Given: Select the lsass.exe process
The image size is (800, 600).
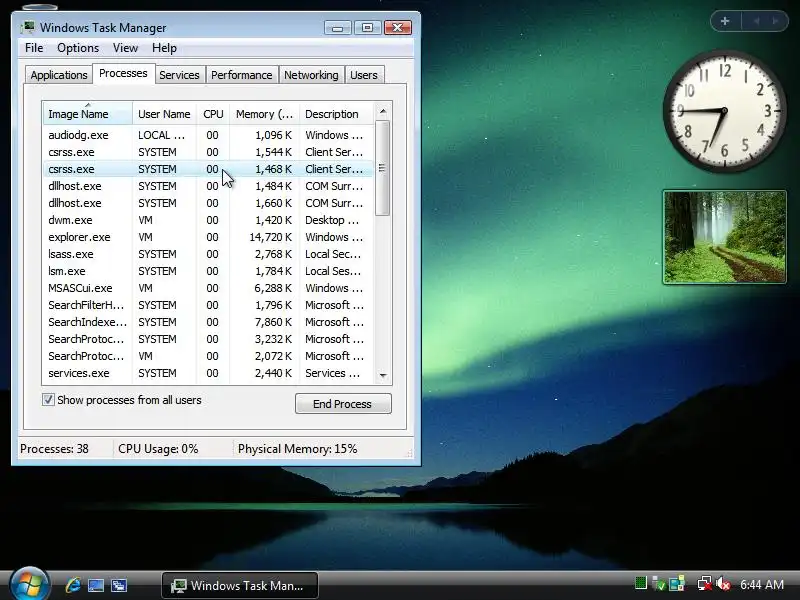Looking at the screenshot, I should pos(208,254).
